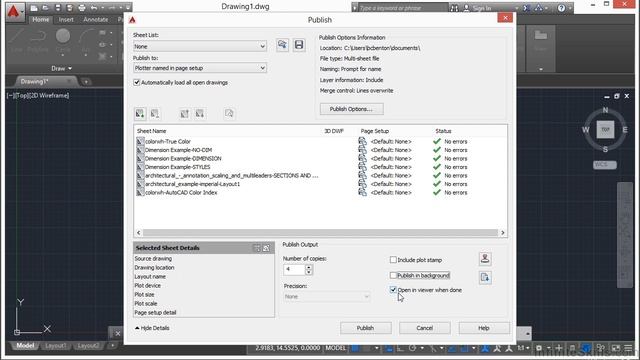Click the Save icon in quick access toolbar
The image size is (640, 360).
(x=58, y=8)
